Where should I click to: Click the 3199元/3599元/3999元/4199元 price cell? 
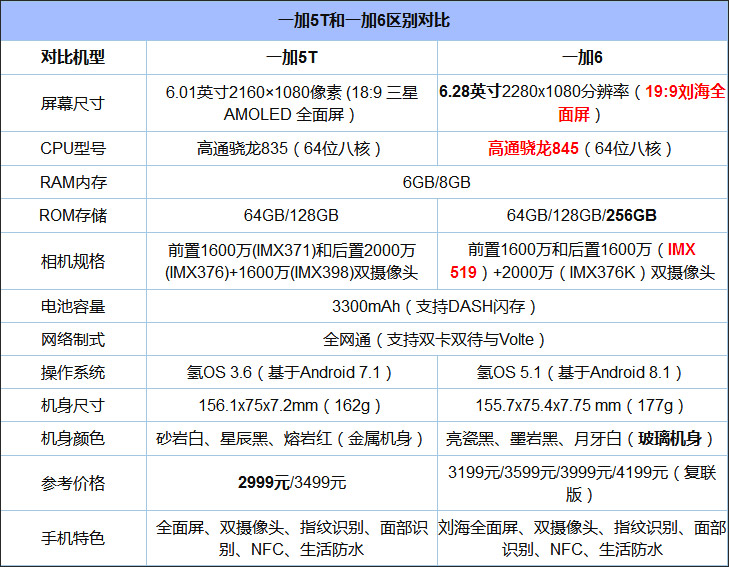(583, 483)
